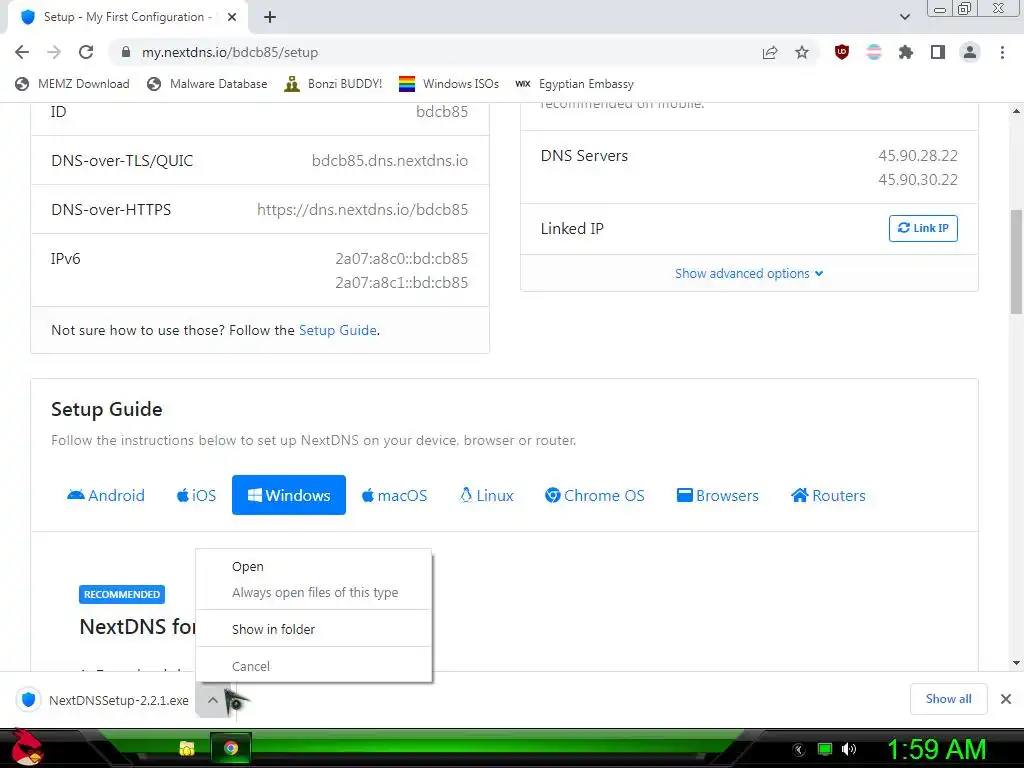
Task: Choose Cancel in download menu
Action: [x=313, y=666]
